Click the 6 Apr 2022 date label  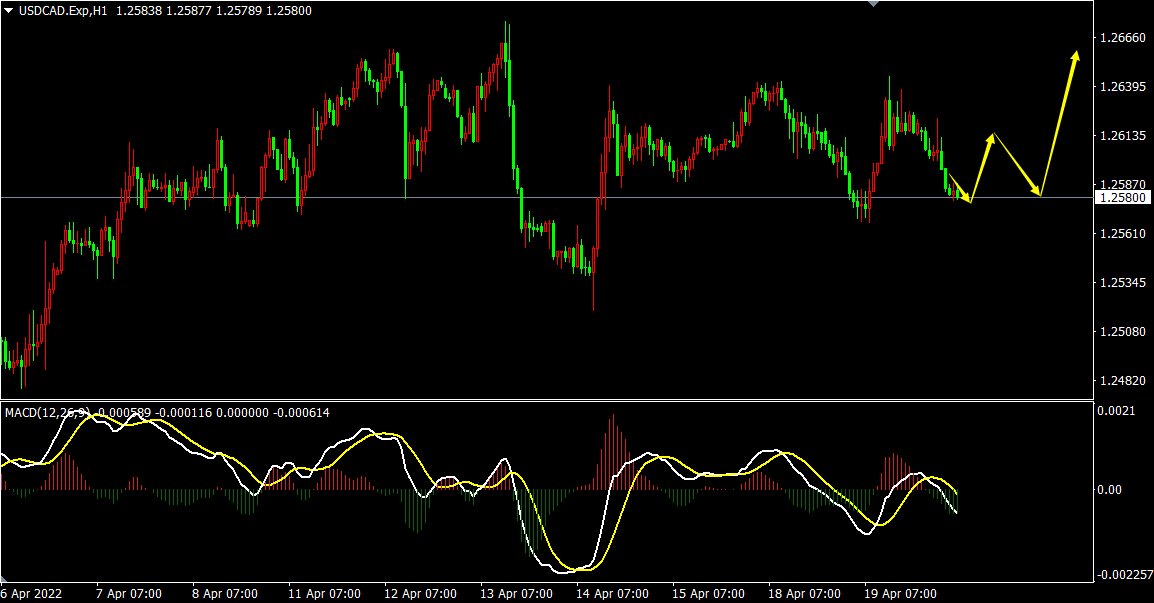32,593
